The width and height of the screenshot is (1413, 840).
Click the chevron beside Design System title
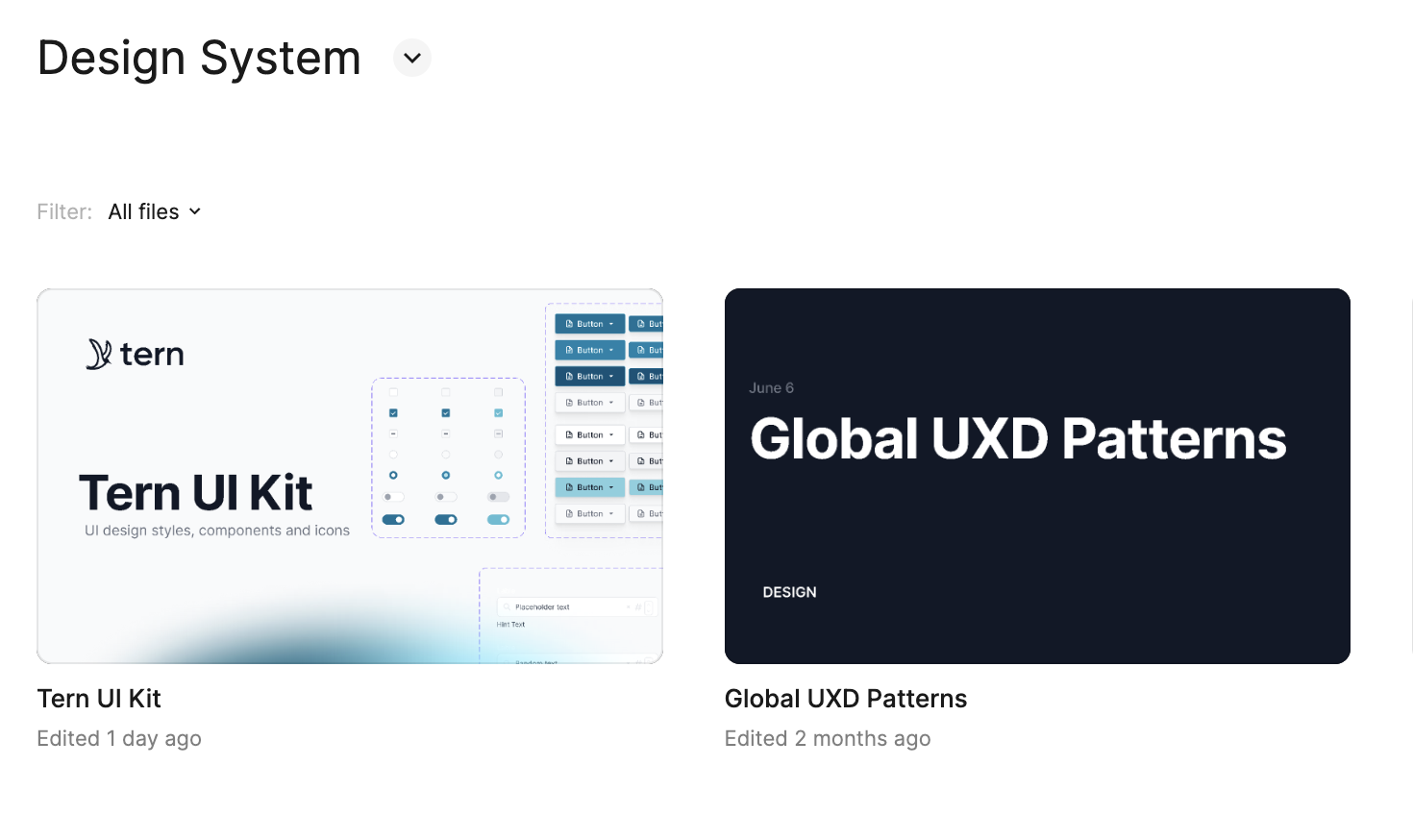[412, 58]
